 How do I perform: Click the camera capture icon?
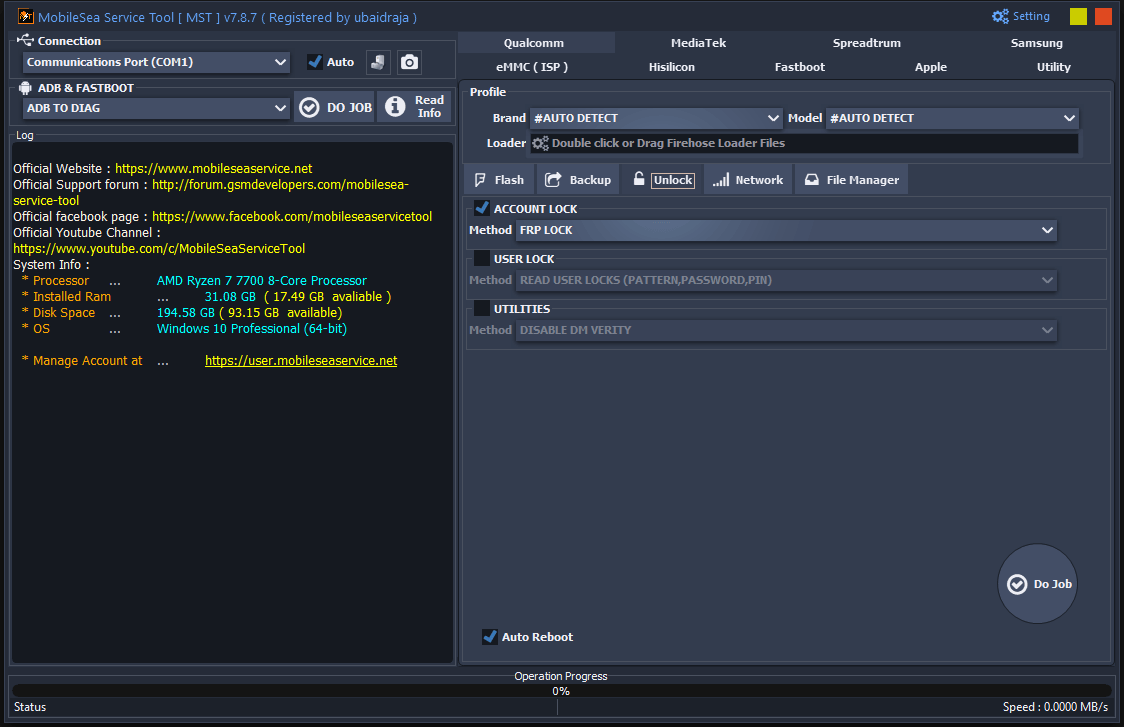pos(409,62)
